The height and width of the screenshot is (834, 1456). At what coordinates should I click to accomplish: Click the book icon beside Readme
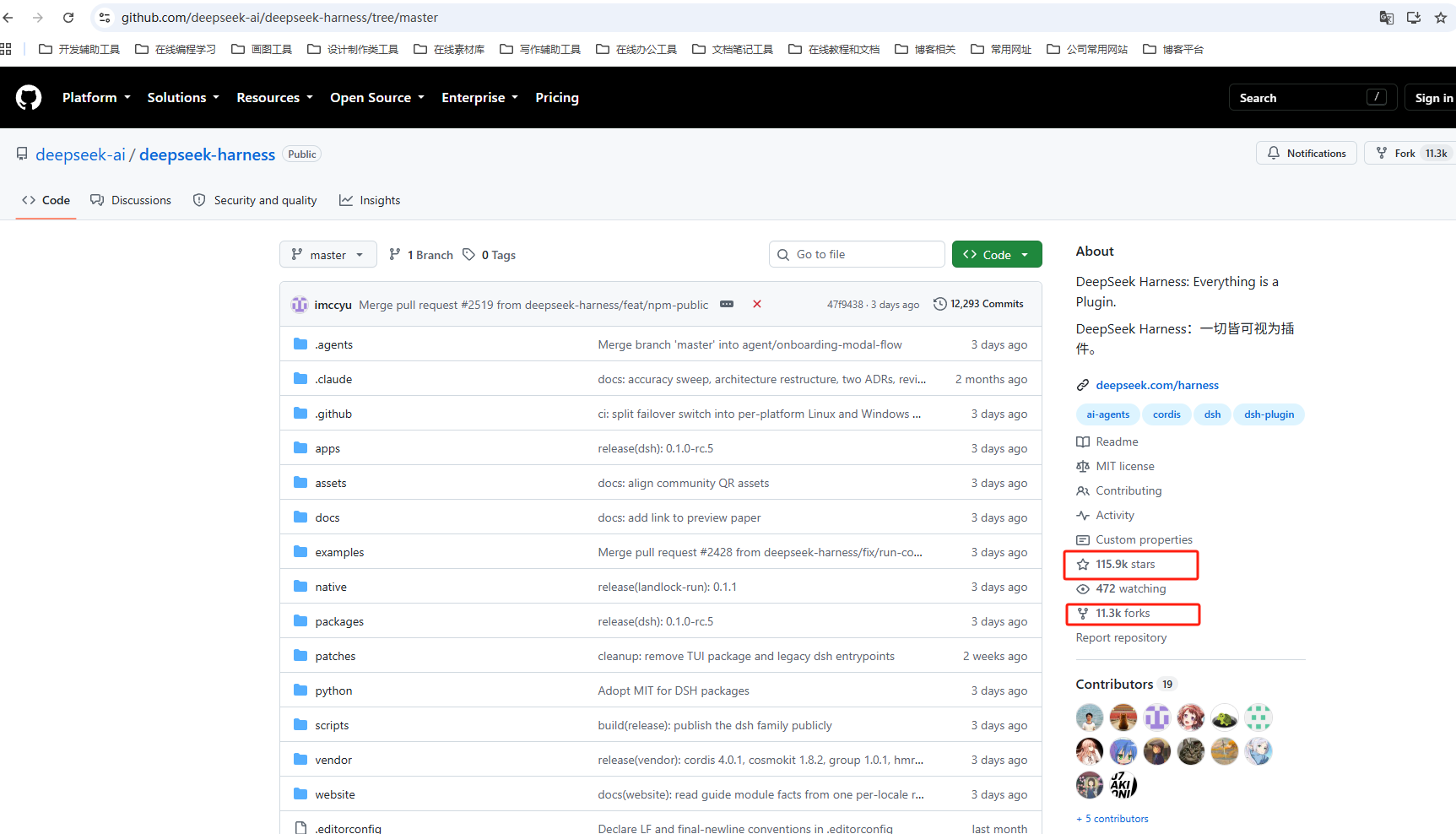click(1083, 441)
